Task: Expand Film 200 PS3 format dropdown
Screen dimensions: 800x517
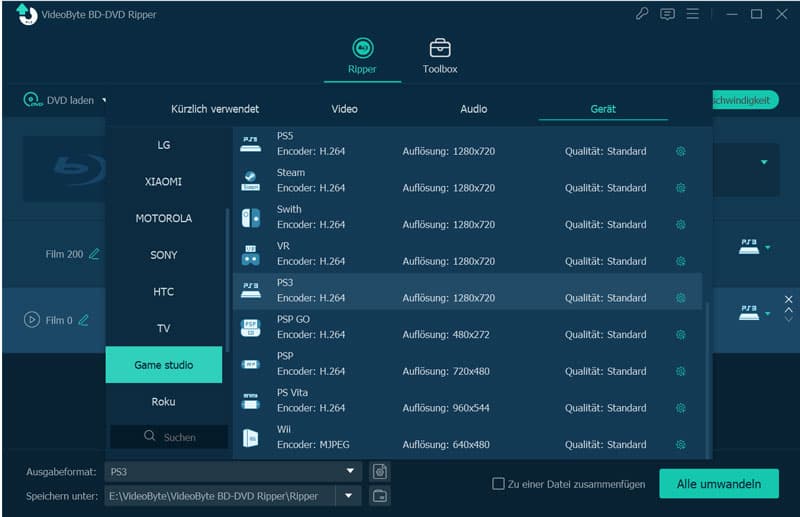Action: (x=767, y=248)
